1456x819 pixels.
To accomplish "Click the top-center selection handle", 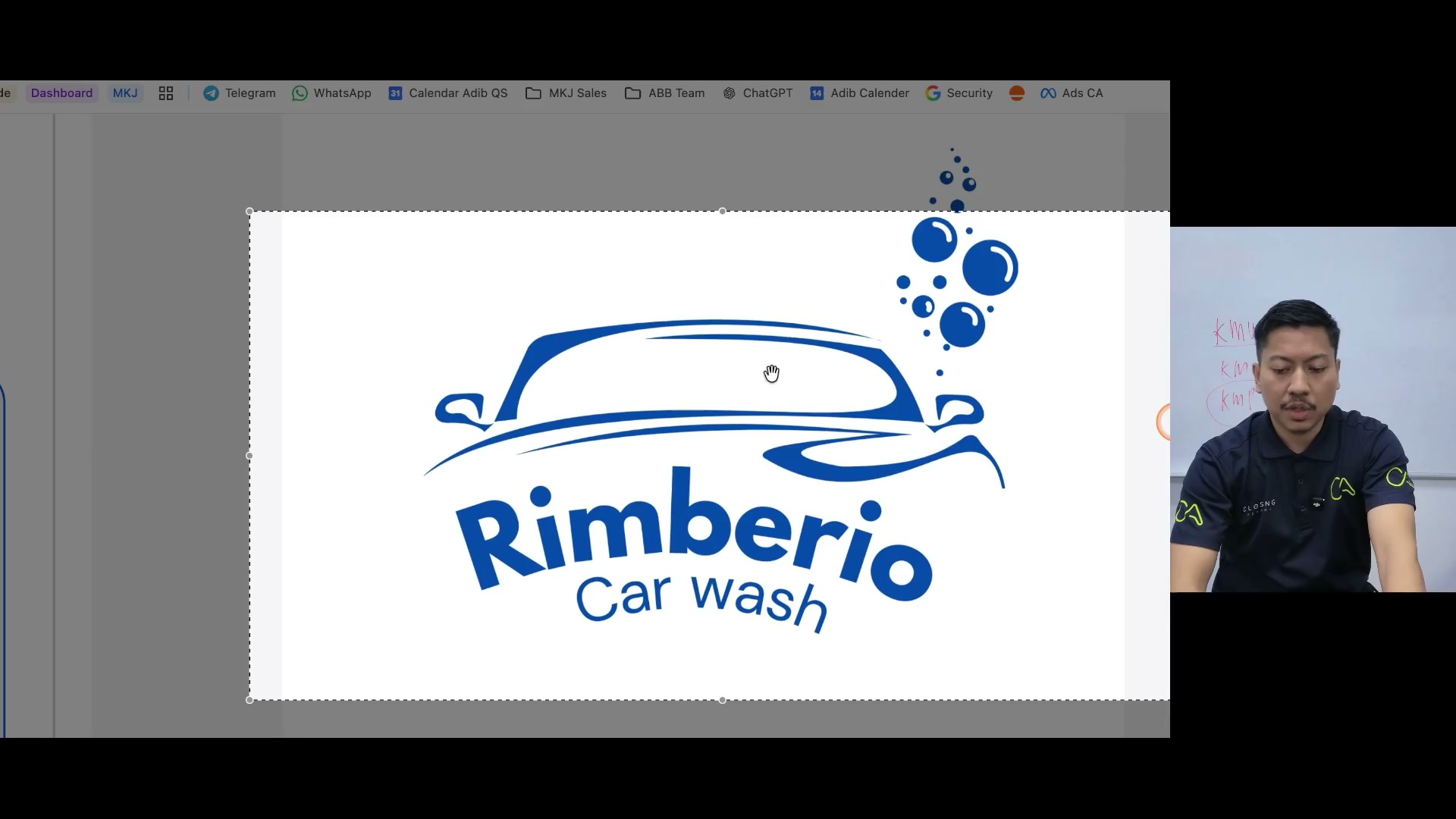I will (722, 212).
